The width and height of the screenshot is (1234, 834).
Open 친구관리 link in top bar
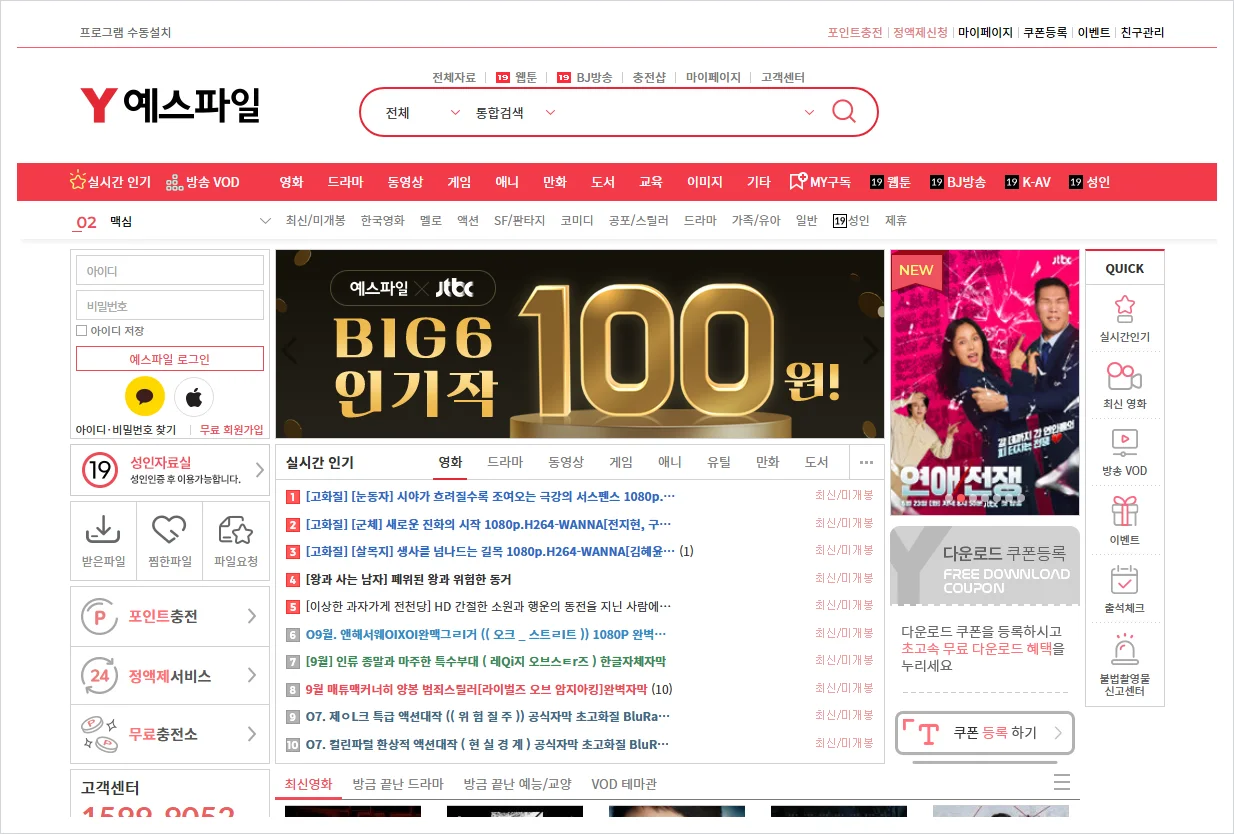[1142, 32]
